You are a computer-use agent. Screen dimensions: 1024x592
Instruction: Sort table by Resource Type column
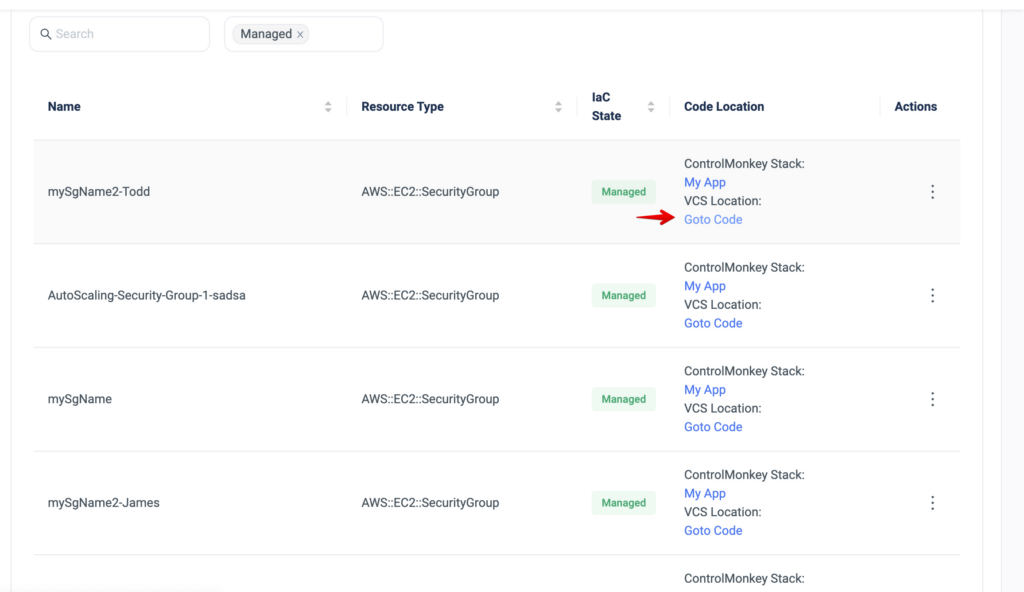click(x=558, y=107)
